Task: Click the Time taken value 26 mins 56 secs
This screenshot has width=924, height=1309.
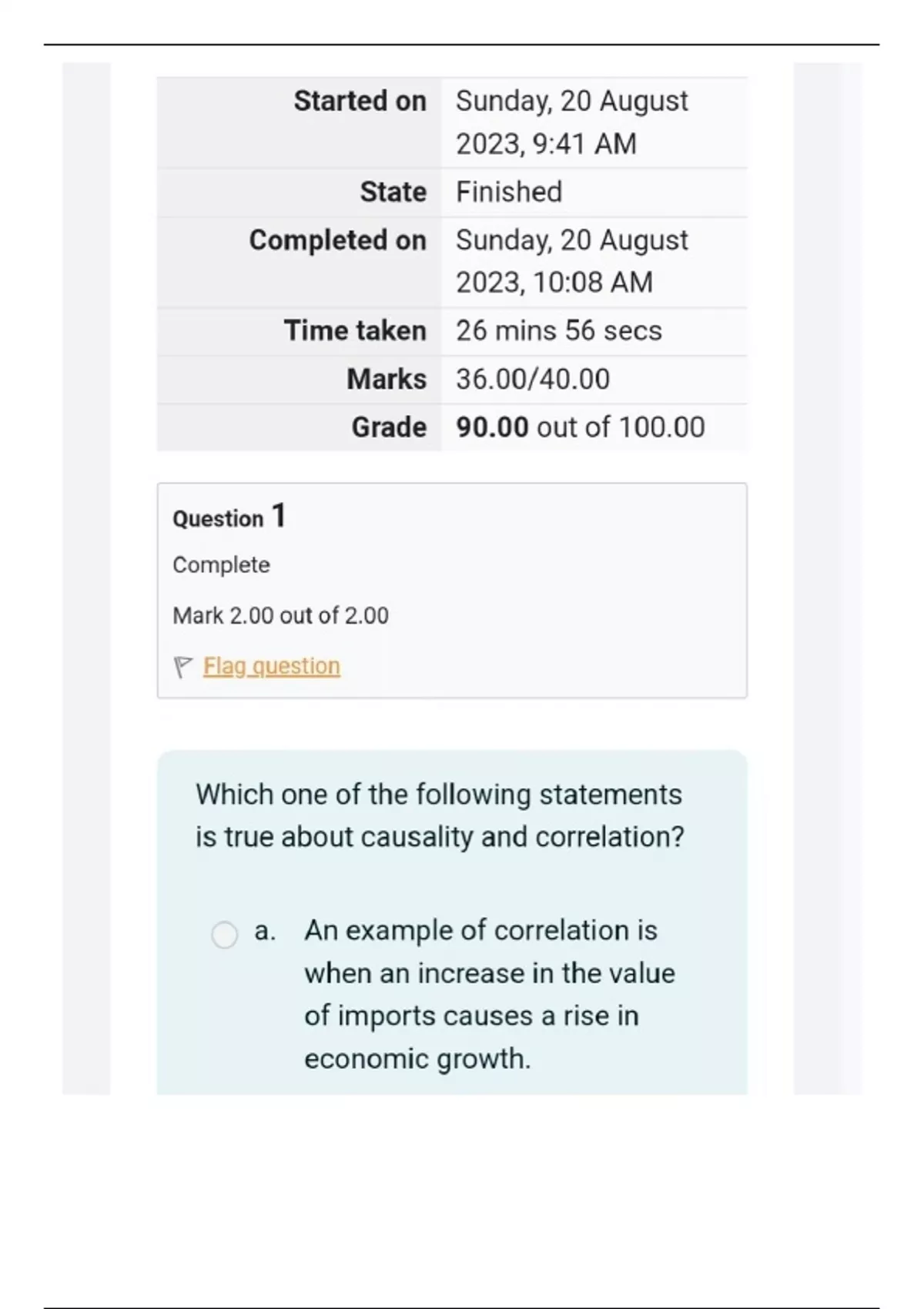Action: click(x=558, y=330)
